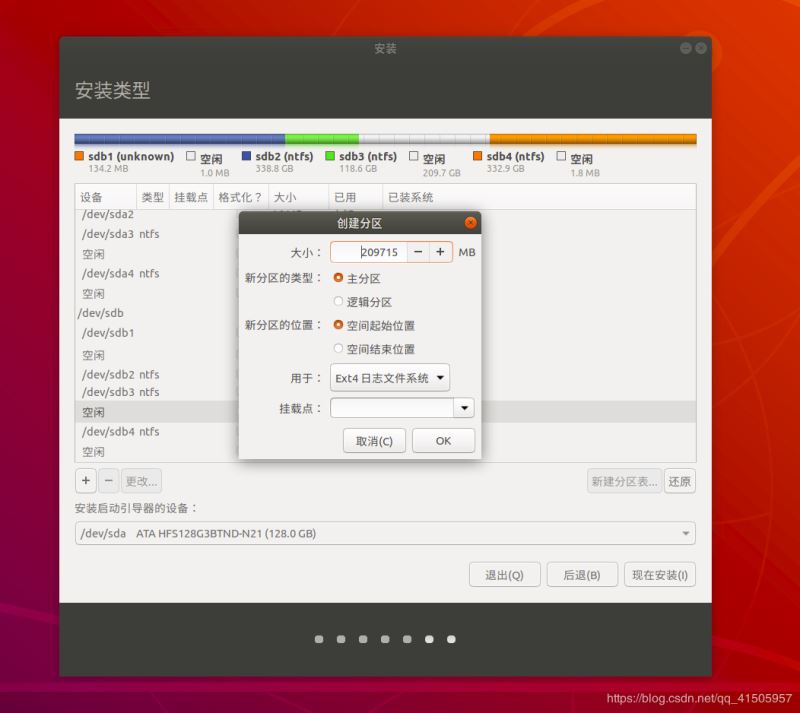800x713 pixels.
Task: Expand the 挂载点 mount point dropdown arrow
Action: [x=463, y=408]
